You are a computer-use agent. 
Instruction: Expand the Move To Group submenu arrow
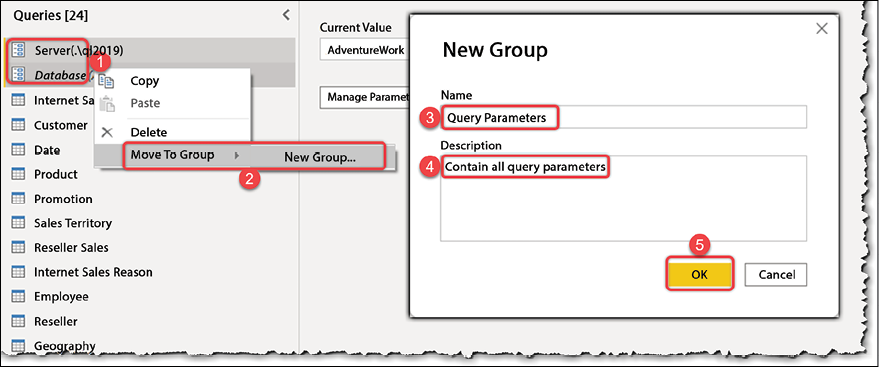(x=237, y=155)
